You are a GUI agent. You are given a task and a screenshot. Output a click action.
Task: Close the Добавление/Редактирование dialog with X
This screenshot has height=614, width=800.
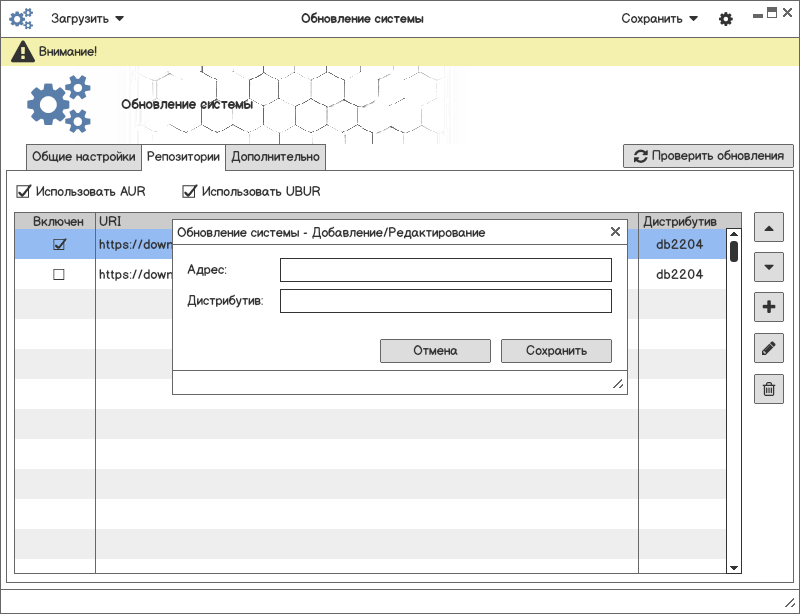(615, 232)
